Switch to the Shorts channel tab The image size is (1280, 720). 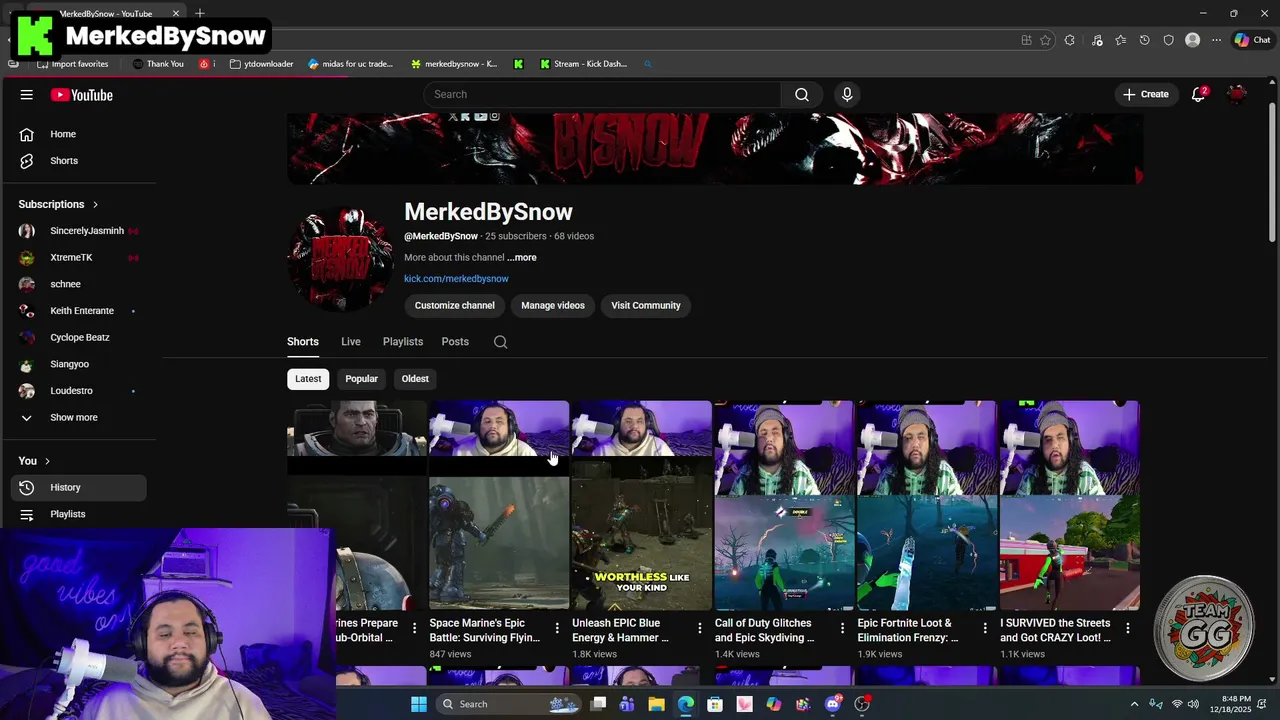point(303,342)
